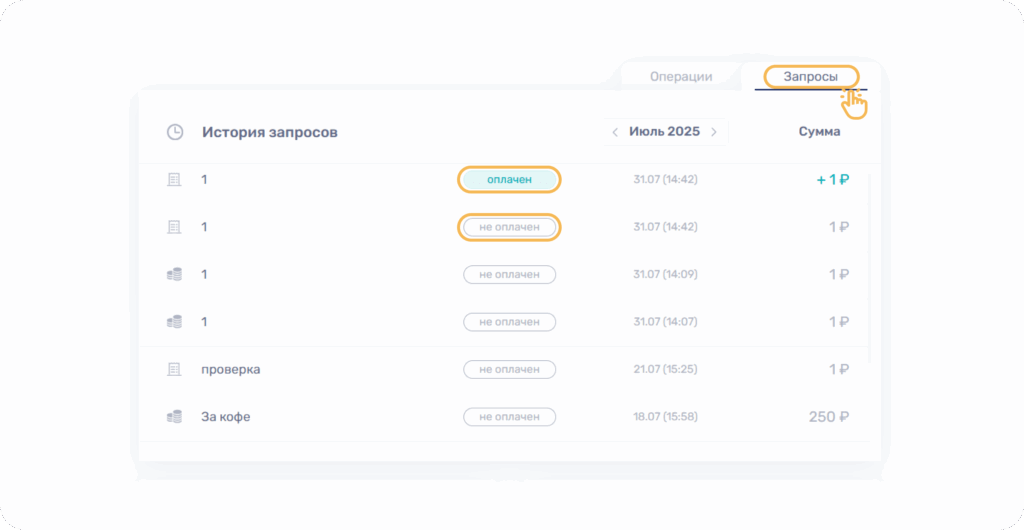The width and height of the screenshot is (1024, 530).
Task: Click the building icon in the оплачен row
Action: (174, 179)
